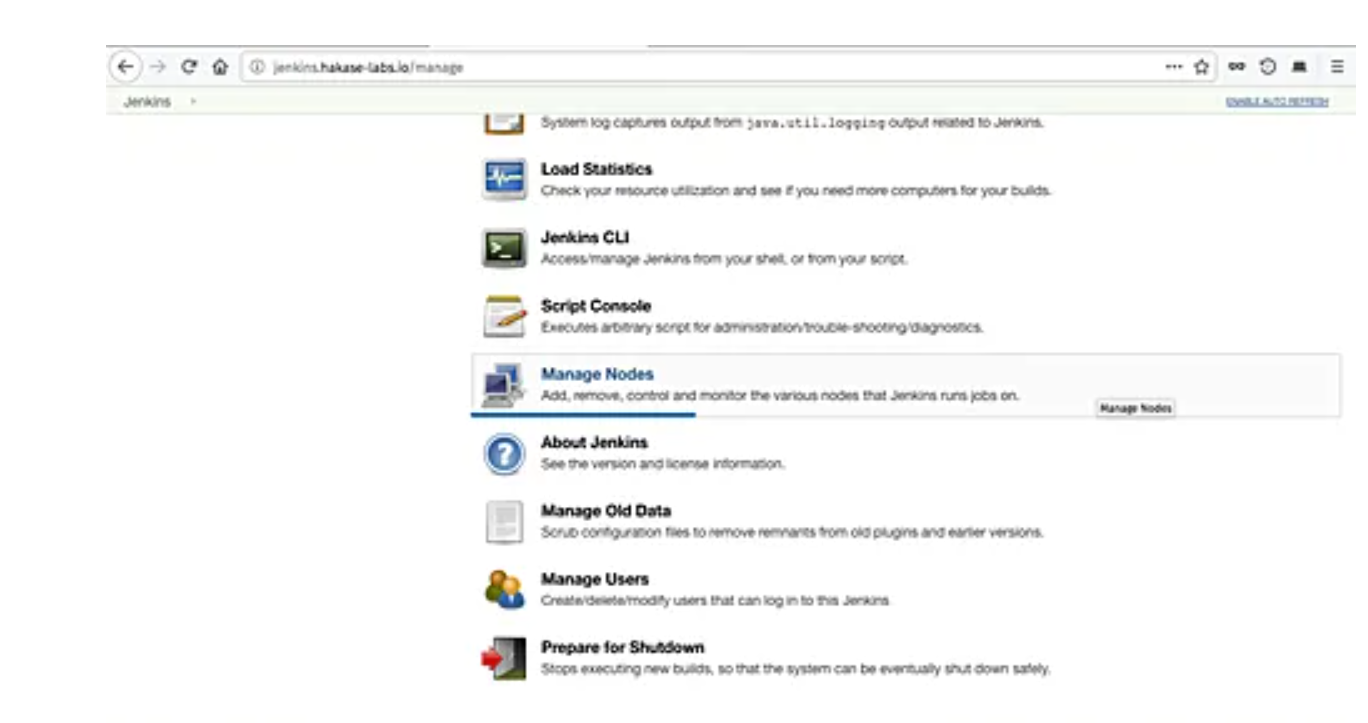Click the text 'Create/delete/modify users that can log in'
The width and height of the screenshot is (1368, 723).
[677, 600]
